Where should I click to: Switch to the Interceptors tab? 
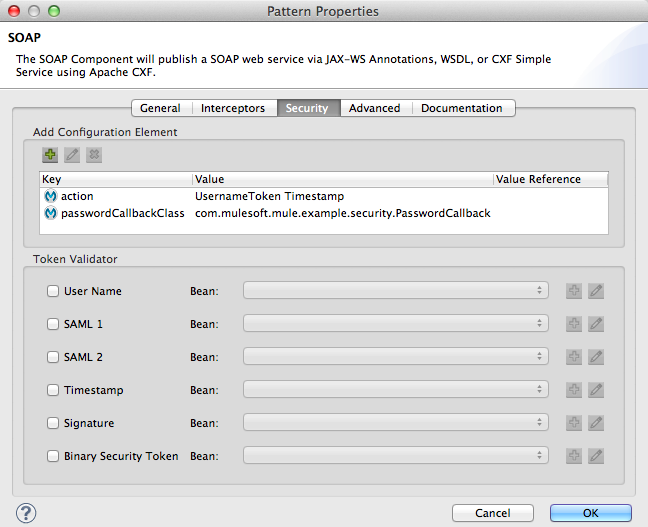click(x=233, y=108)
